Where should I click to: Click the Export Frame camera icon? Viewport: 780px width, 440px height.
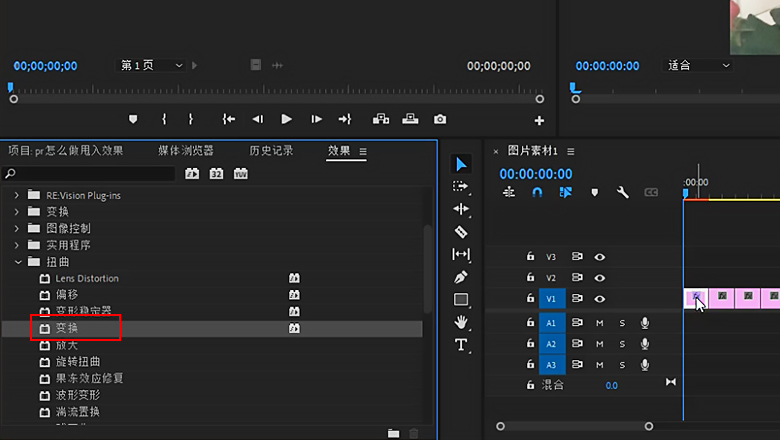[439, 119]
